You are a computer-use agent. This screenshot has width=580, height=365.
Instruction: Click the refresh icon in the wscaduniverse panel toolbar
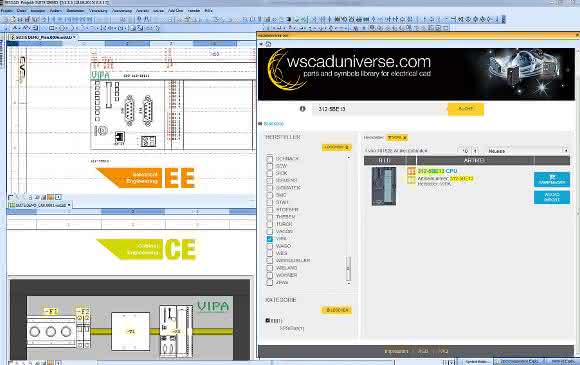pyautogui.click(x=268, y=44)
